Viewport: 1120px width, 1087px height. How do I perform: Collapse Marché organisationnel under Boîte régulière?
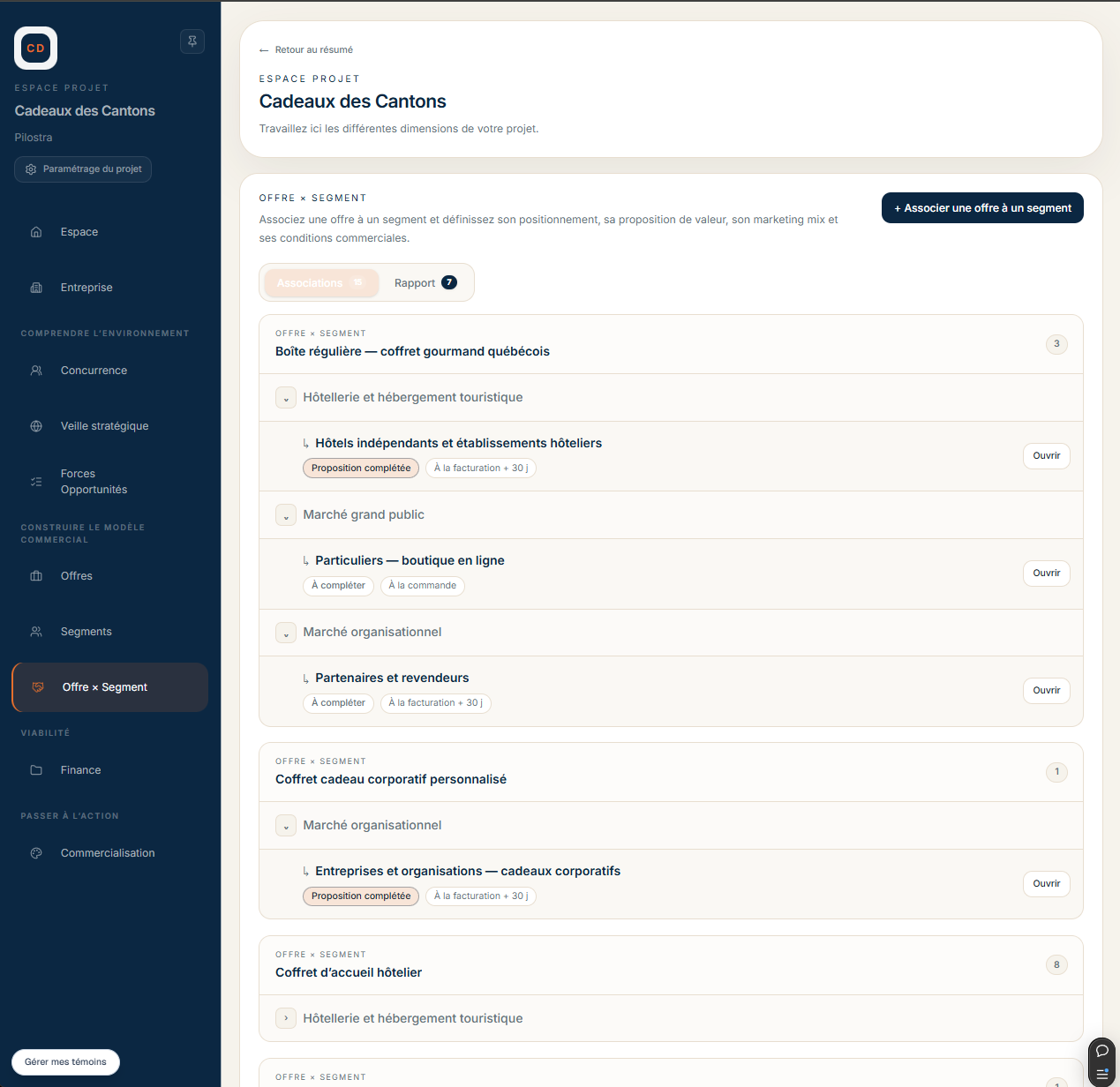pyautogui.click(x=286, y=633)
